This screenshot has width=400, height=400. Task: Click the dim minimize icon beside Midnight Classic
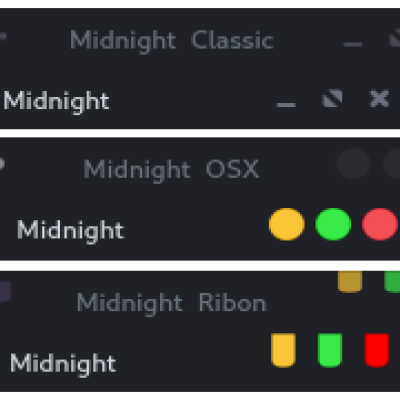point(353,44)
